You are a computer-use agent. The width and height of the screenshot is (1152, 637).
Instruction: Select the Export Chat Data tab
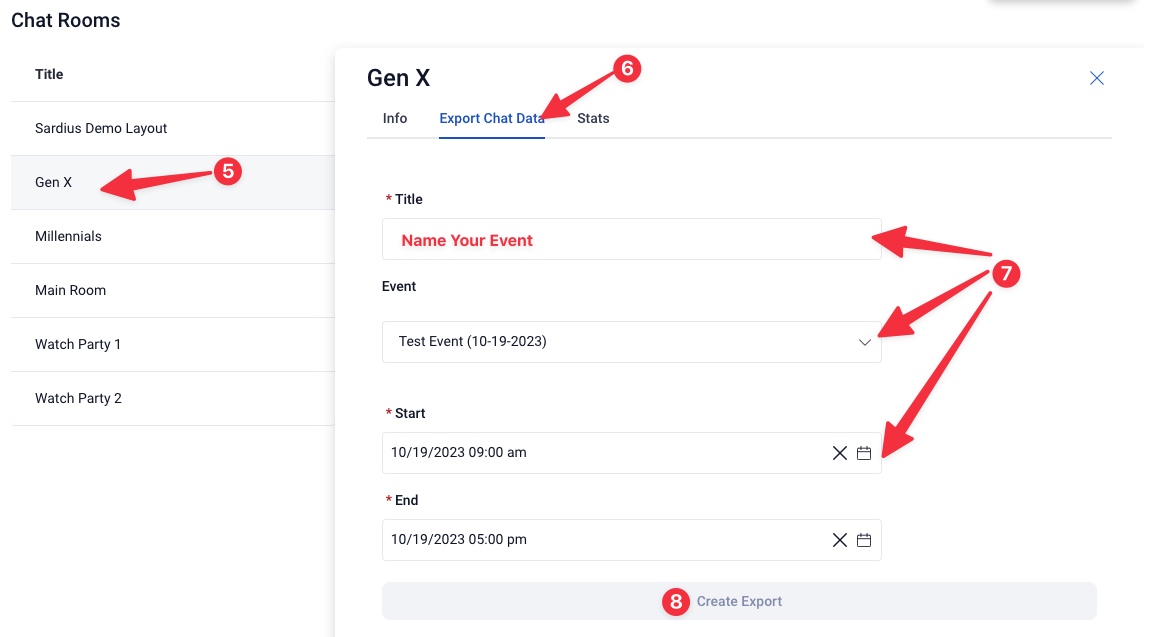pyautogui.click(x=492, y=118)
